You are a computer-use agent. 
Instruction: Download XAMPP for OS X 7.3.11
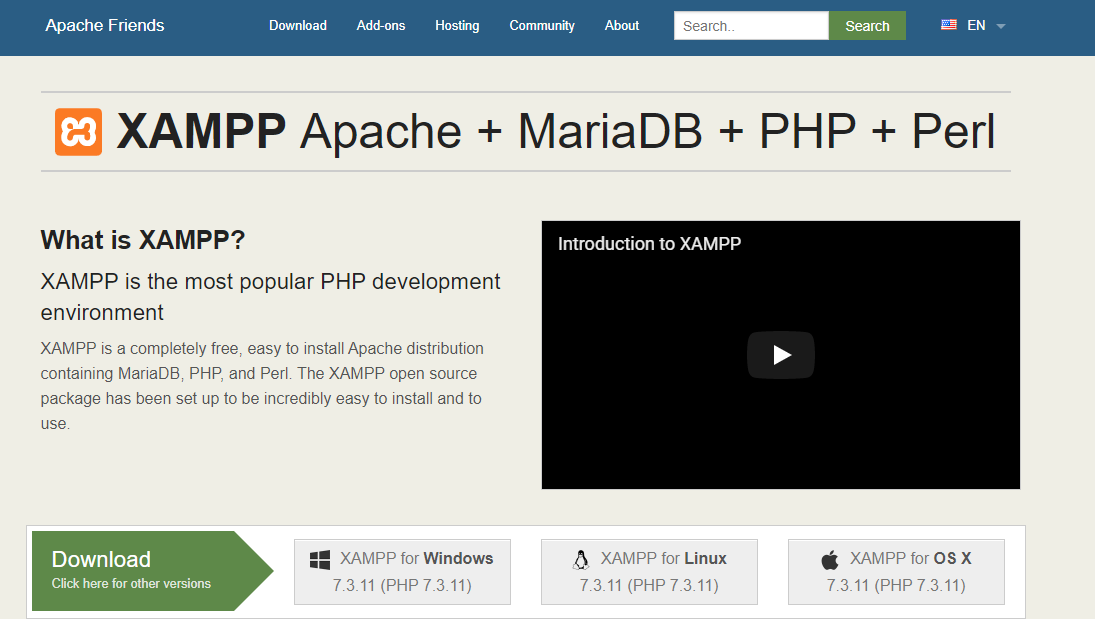coord(896,571)
